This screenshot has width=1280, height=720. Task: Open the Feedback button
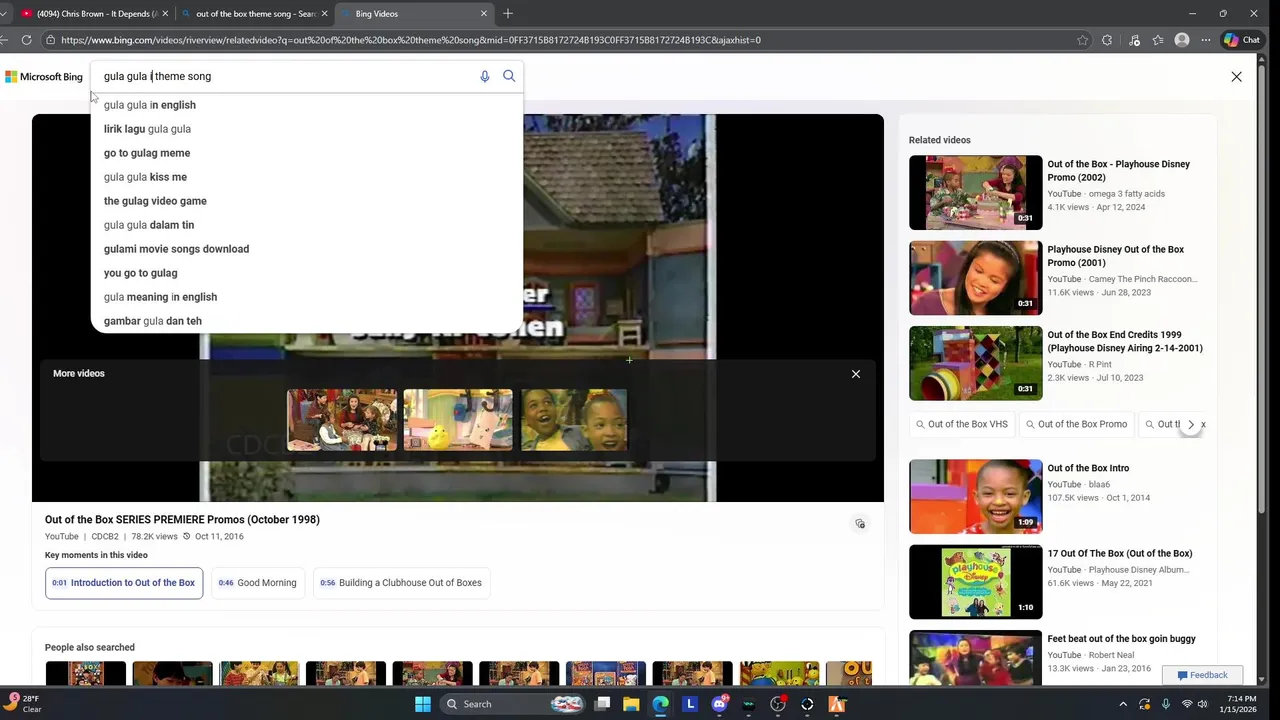[x=1202, y=675]
